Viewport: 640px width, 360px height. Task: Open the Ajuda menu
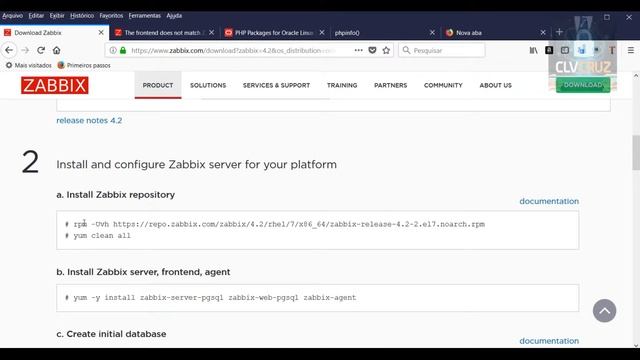(174, 16)
